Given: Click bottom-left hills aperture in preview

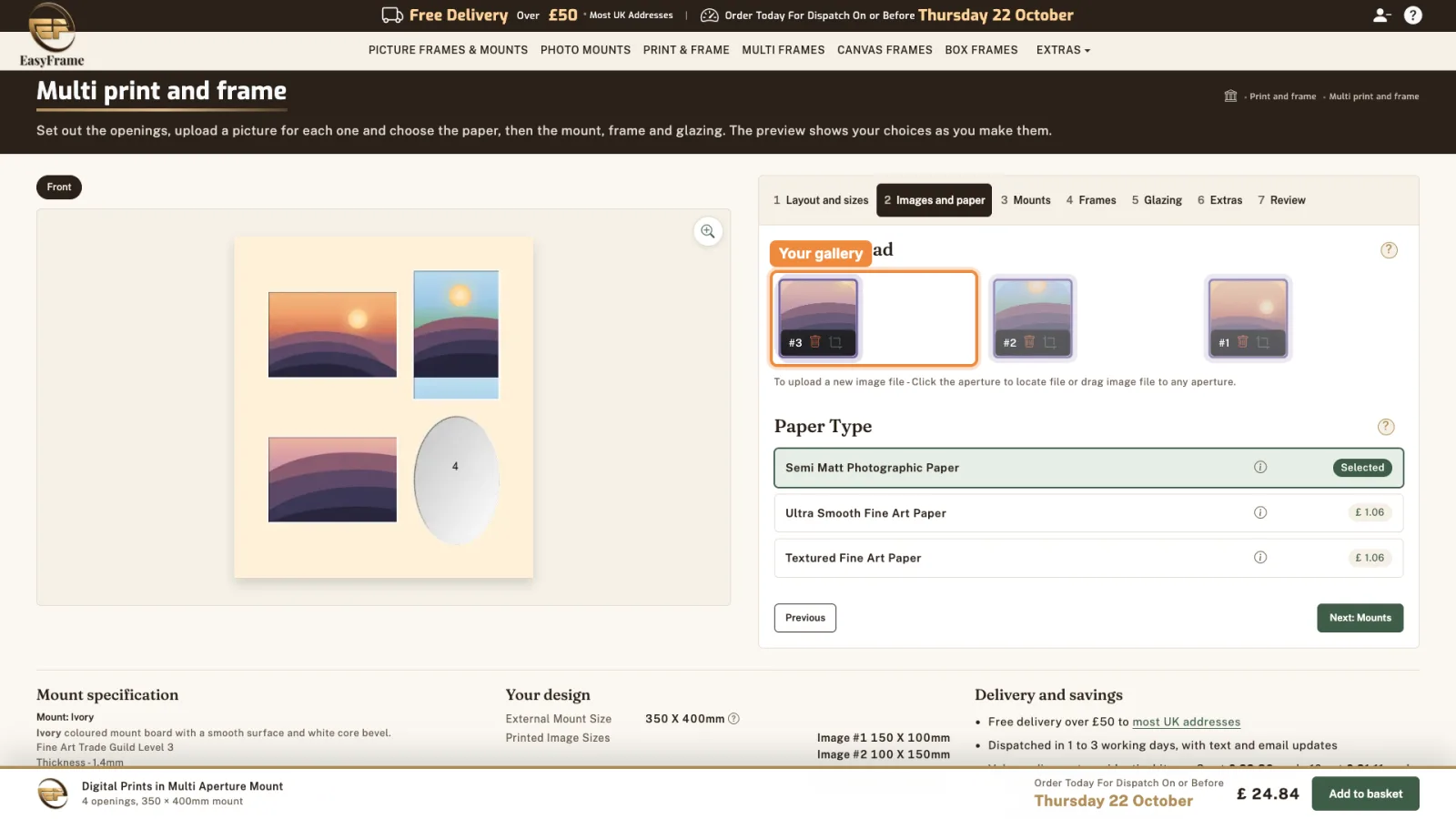Looking at the screenshot, I should tap(332, 479).
